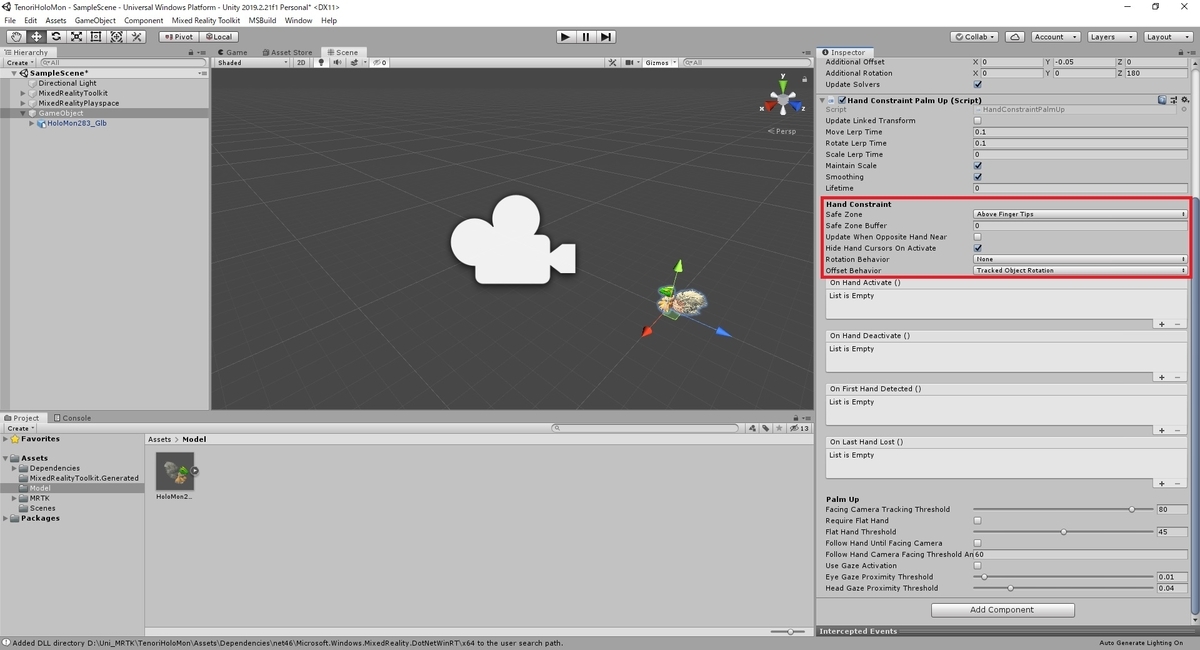Open Hand Constraint component gear menu

(1184, 100)
